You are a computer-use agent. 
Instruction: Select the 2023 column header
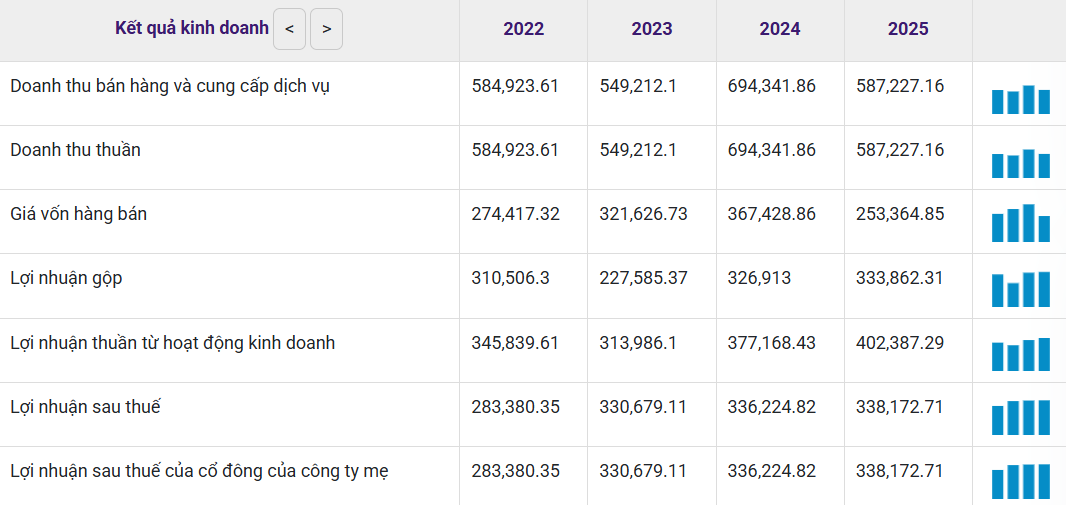[652, 29]
